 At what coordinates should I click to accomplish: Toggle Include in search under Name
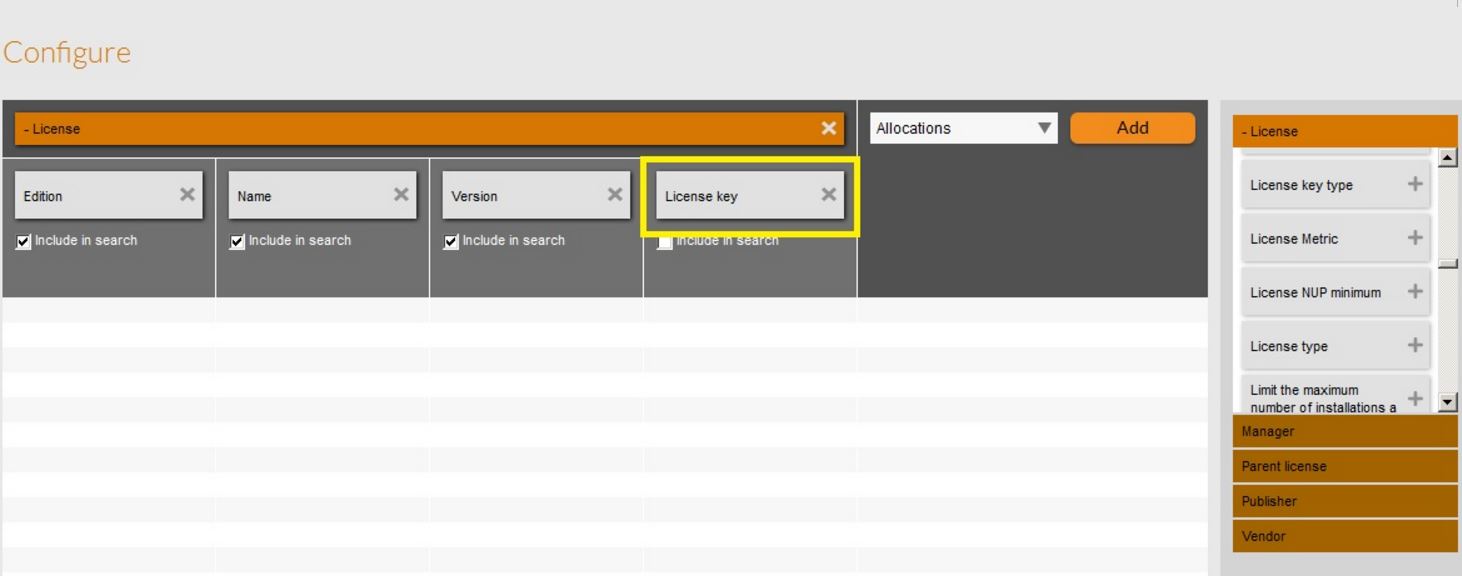coord(237,241)
